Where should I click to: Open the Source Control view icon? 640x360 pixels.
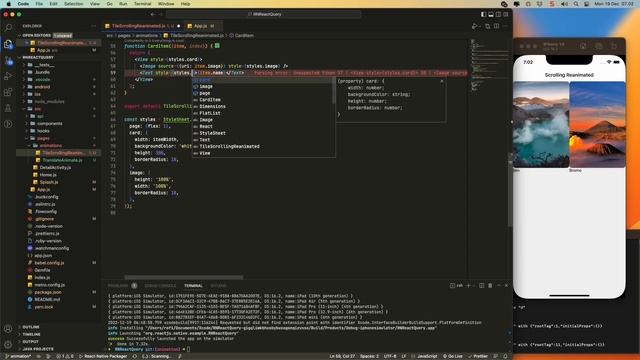[8, 60]
